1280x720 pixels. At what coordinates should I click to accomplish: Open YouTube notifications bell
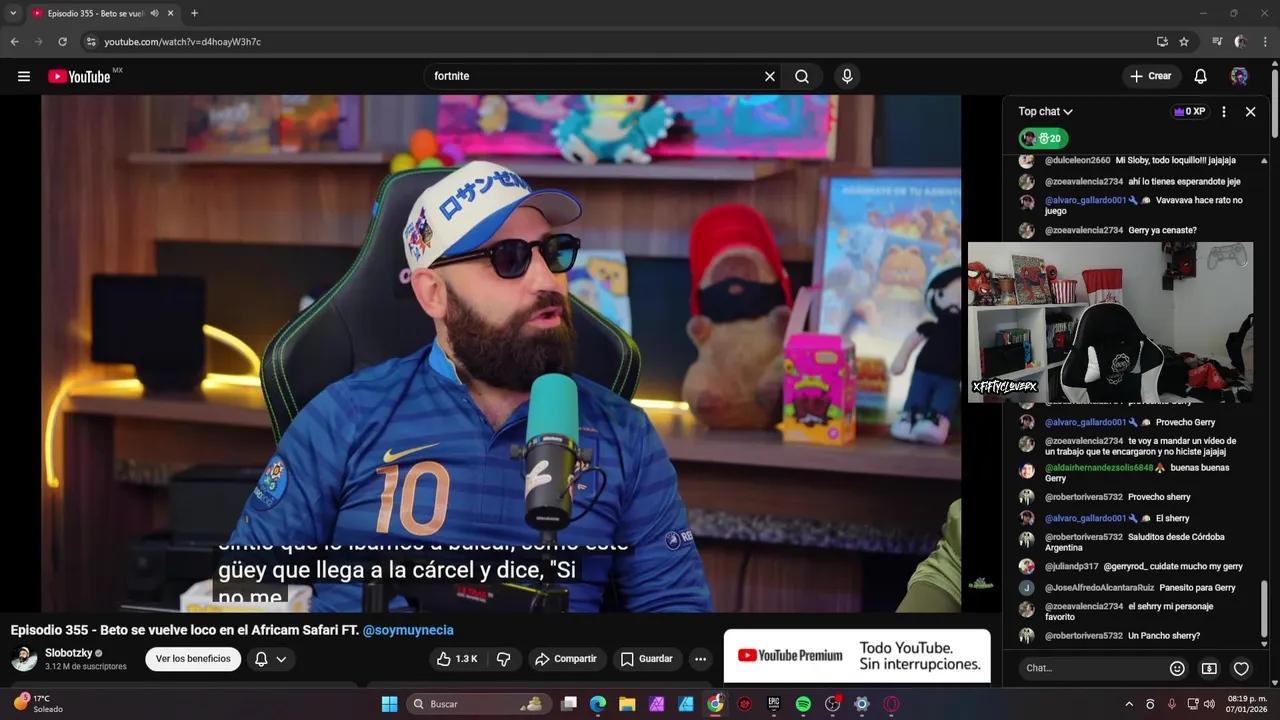1201,76
